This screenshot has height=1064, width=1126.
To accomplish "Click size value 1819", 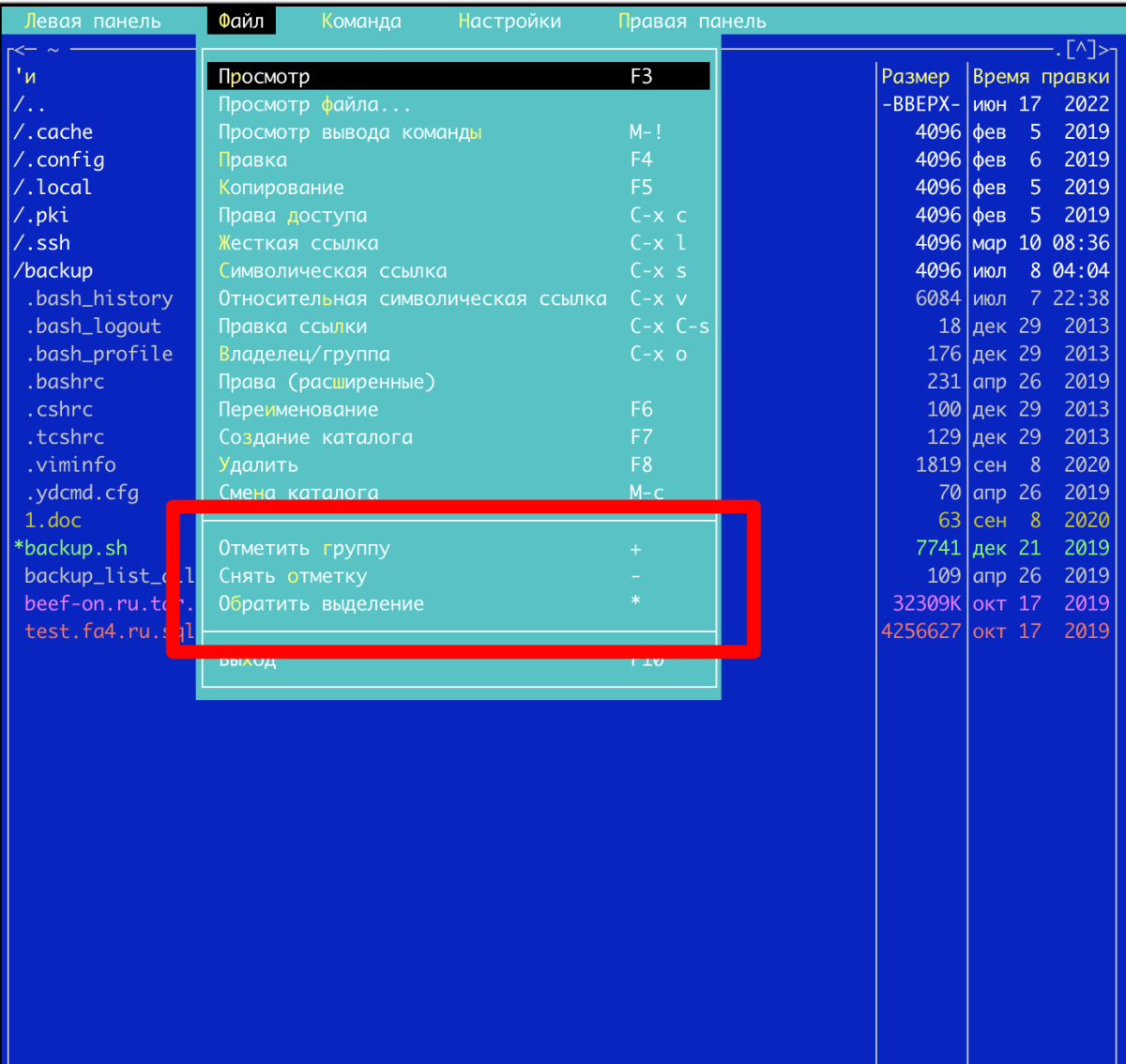I will tap(938, 464).
